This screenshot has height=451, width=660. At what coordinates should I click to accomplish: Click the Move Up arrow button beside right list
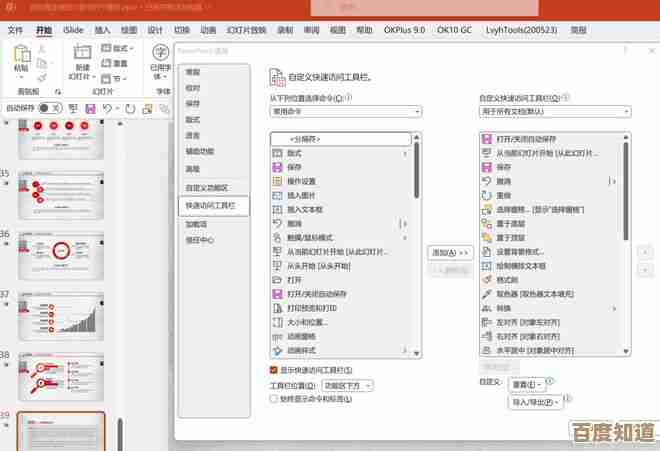click(x=645, y=253)
